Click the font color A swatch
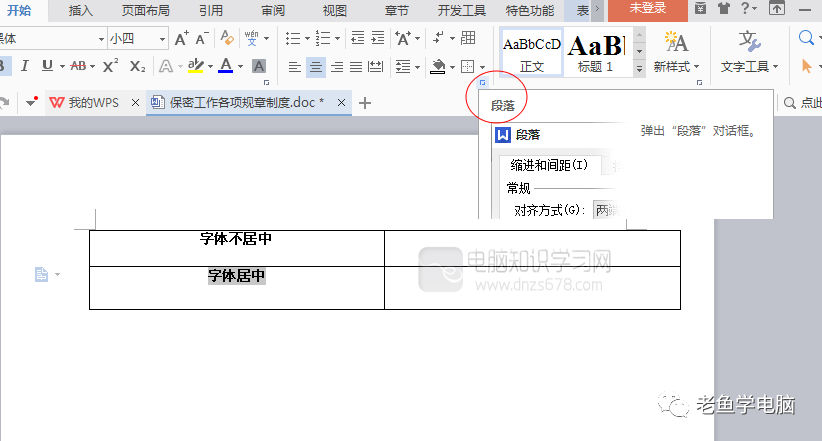The height and width of the screenshot is (441, 822). [224, 67]
